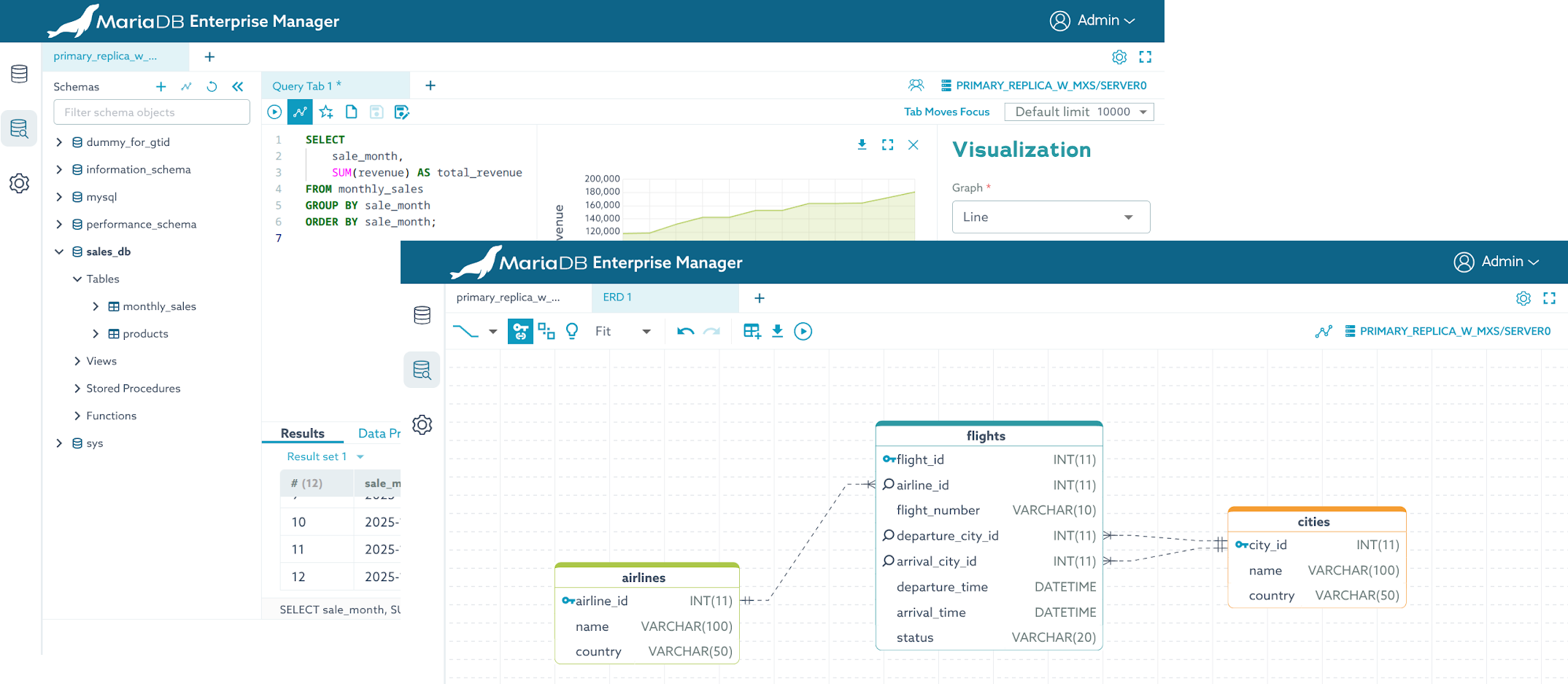The width and height of the screenshot is (1568, 684).
Task: Open the Admin user menu in top header
Action: (1092, 20)
